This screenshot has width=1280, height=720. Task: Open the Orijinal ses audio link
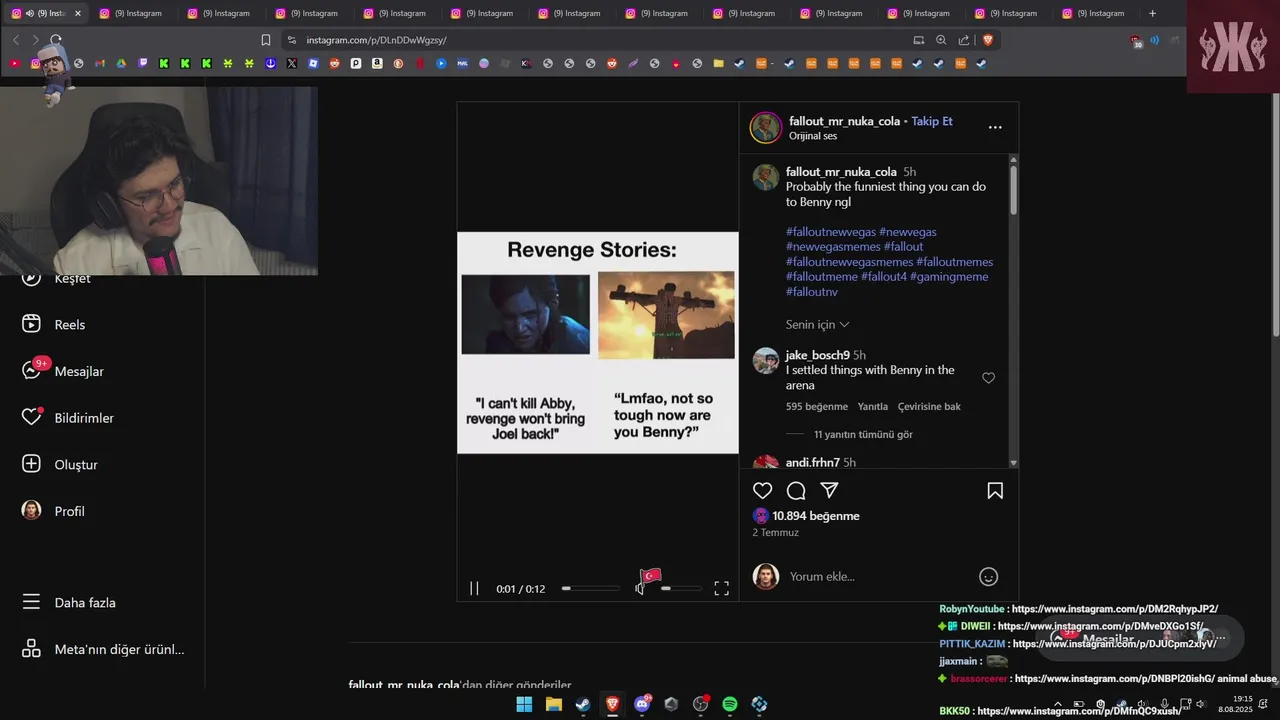click(813, 136)
